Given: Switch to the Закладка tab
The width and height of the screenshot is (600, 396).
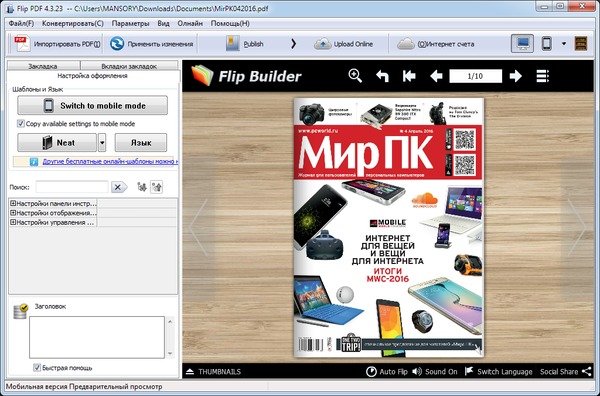Looking at the screenshot, I should 43,66.
